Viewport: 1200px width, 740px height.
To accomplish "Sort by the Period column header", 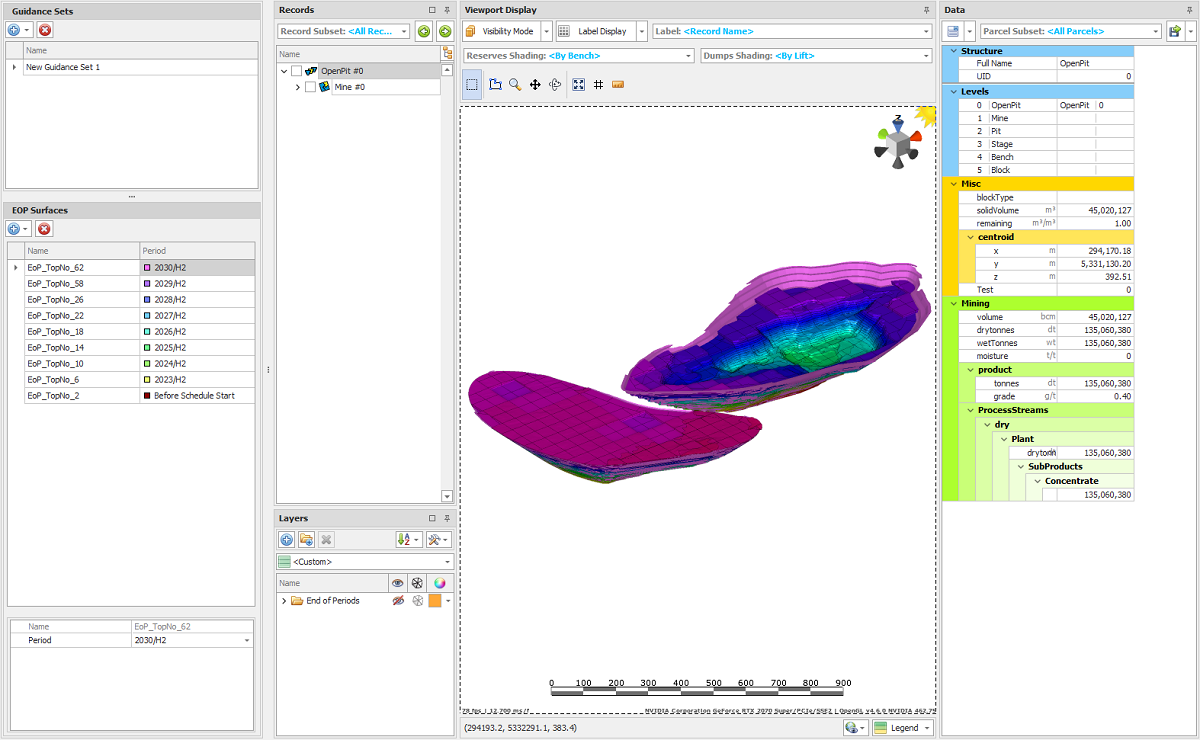I will tap(196, 250).
